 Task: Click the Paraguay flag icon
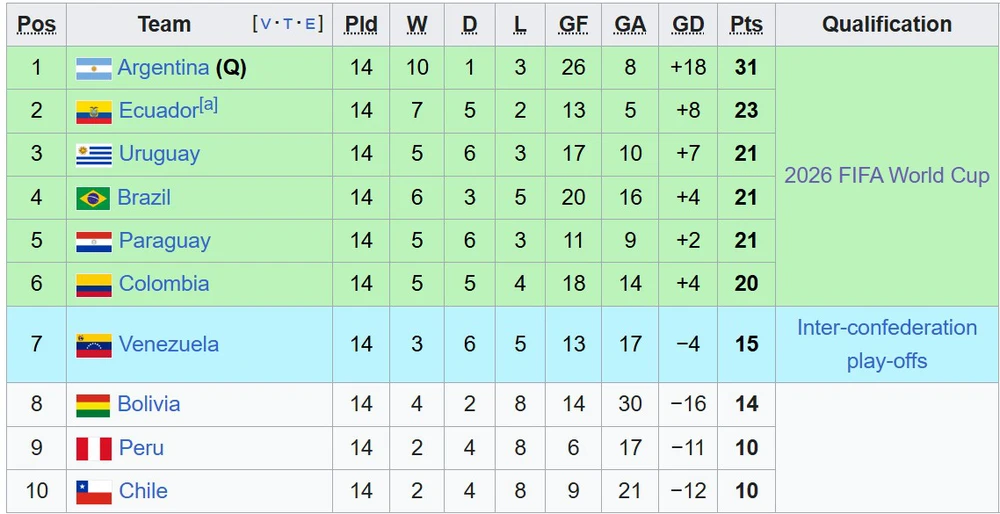(94, 242)
